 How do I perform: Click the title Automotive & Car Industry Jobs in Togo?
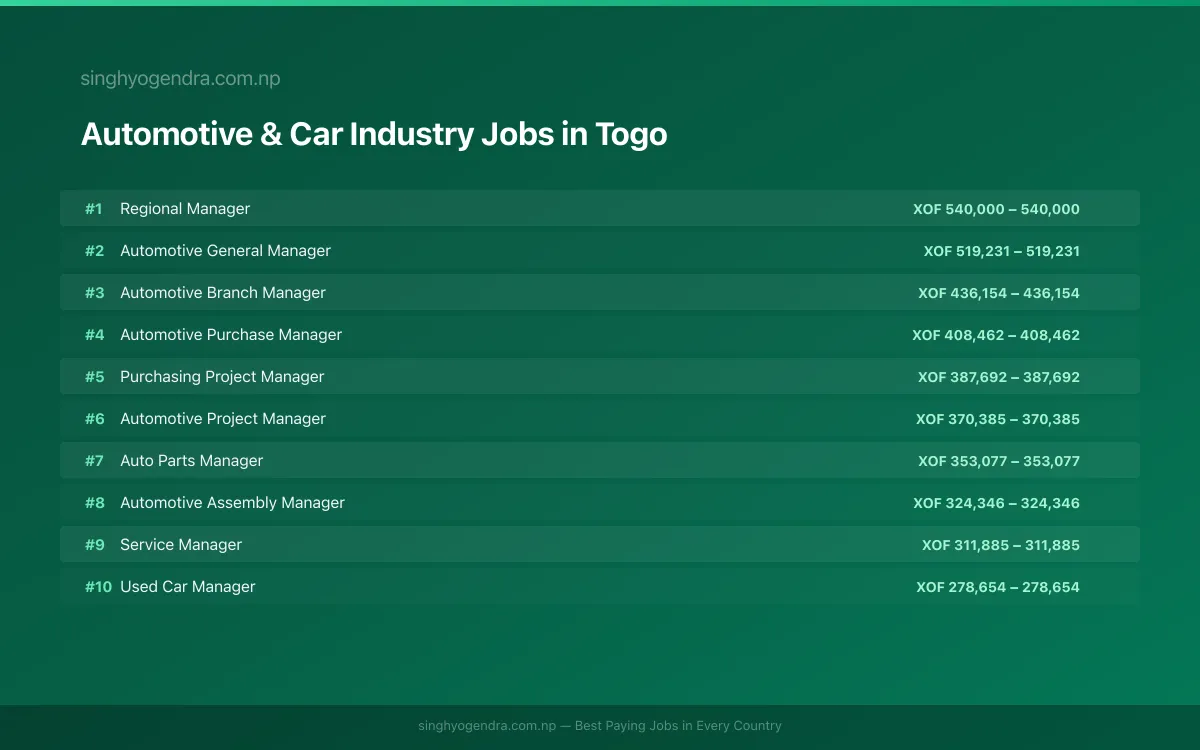(x=374, y=134)
